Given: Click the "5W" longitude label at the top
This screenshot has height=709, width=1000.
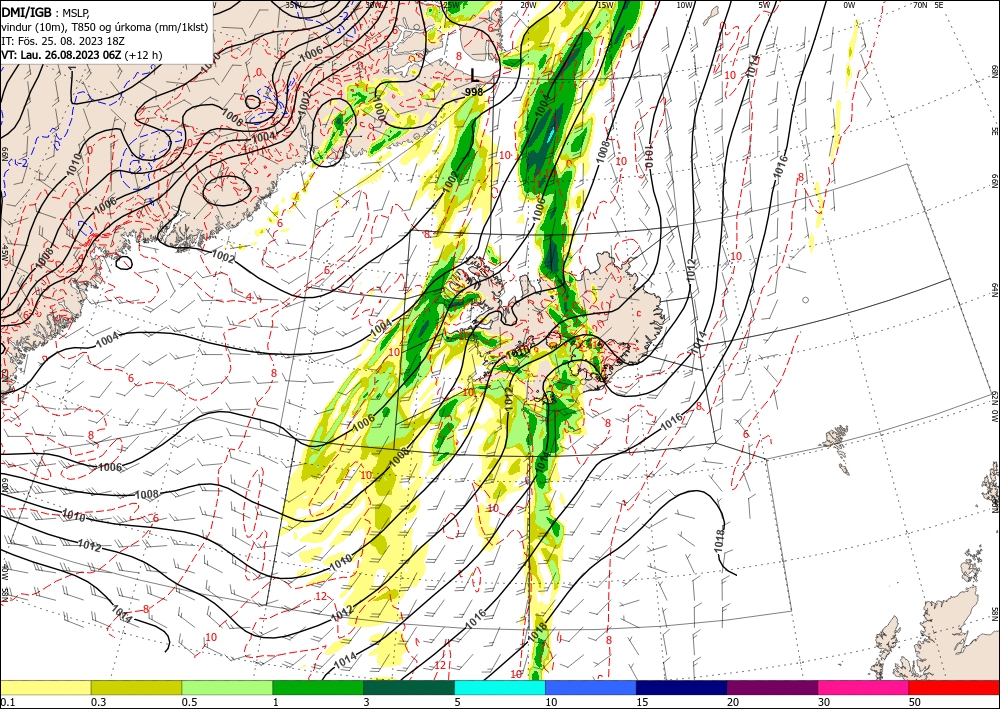Looking at the screenshot, I should click(765, 5).
